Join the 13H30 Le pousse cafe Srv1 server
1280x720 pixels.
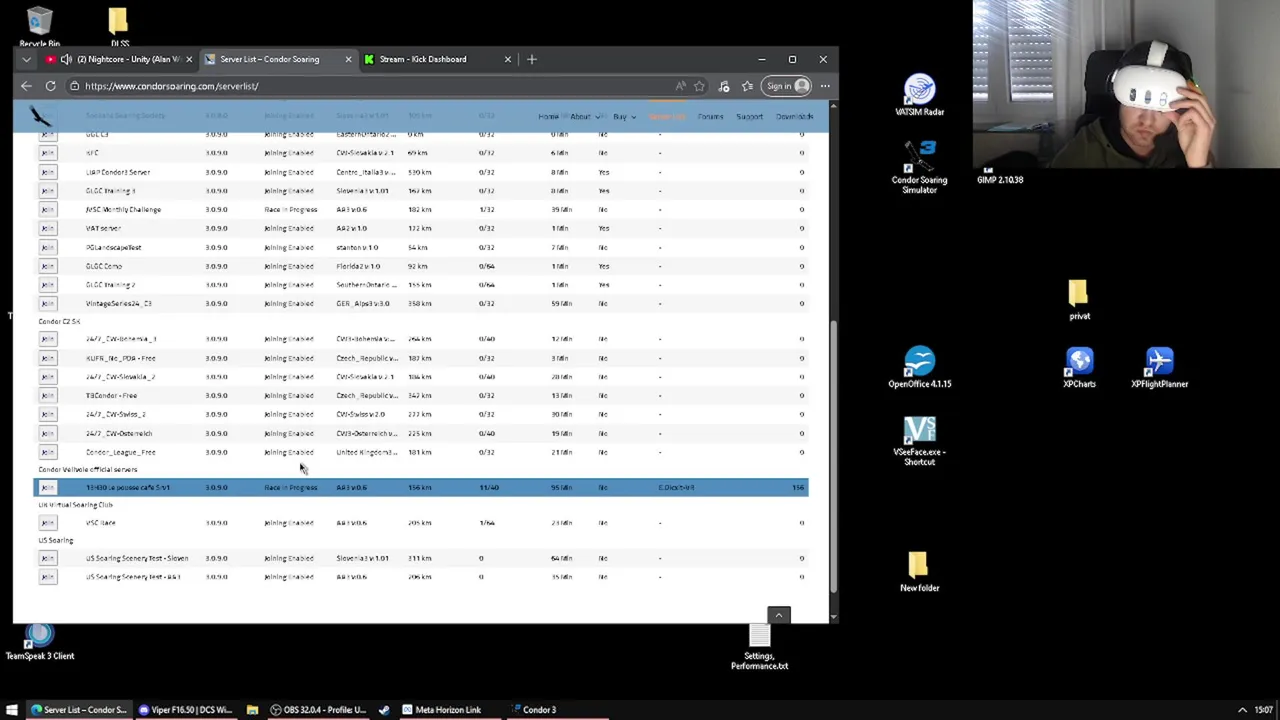pyautogui.click(x=47, y=487)
